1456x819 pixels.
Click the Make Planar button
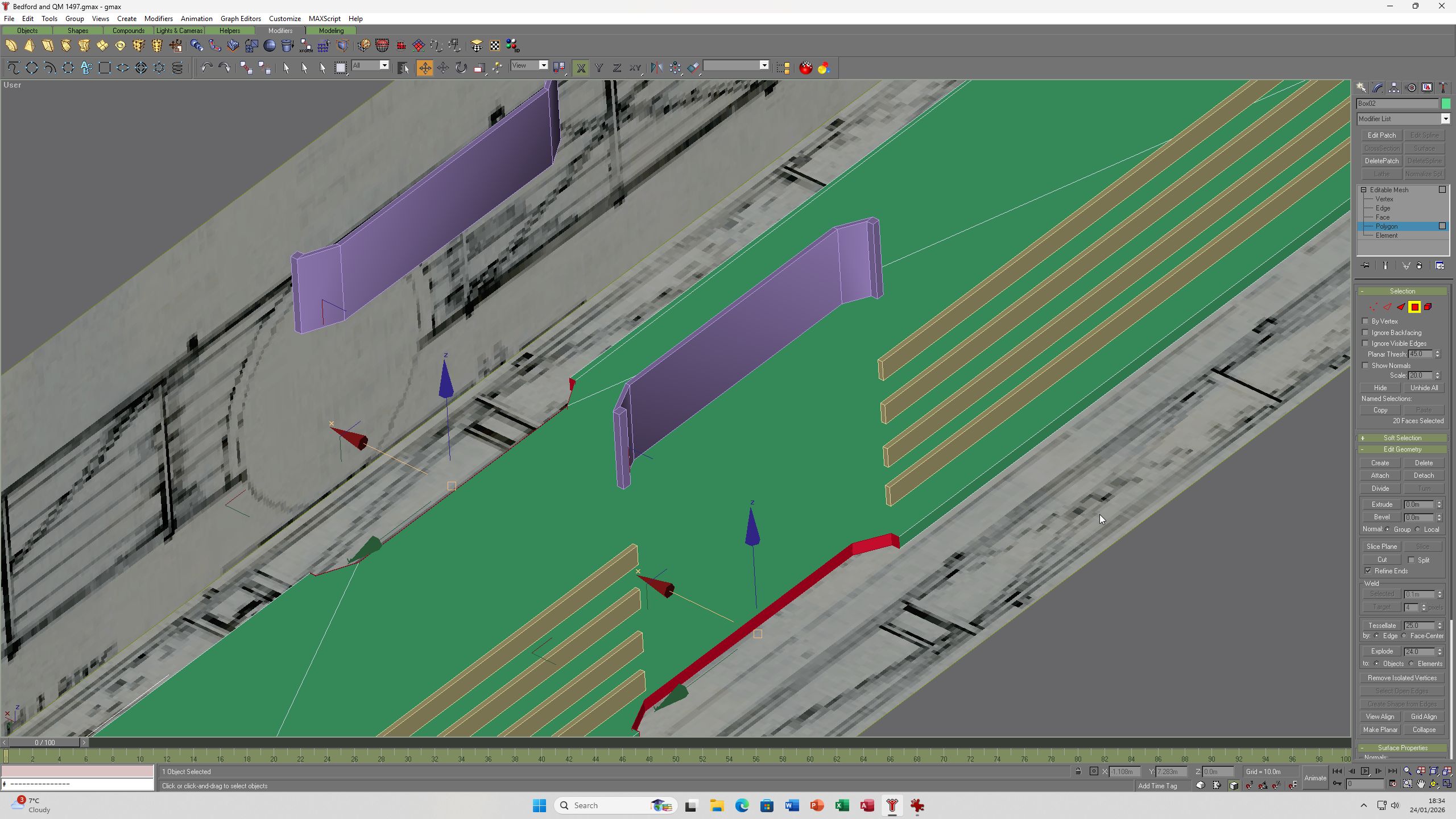click(1380, 730)
